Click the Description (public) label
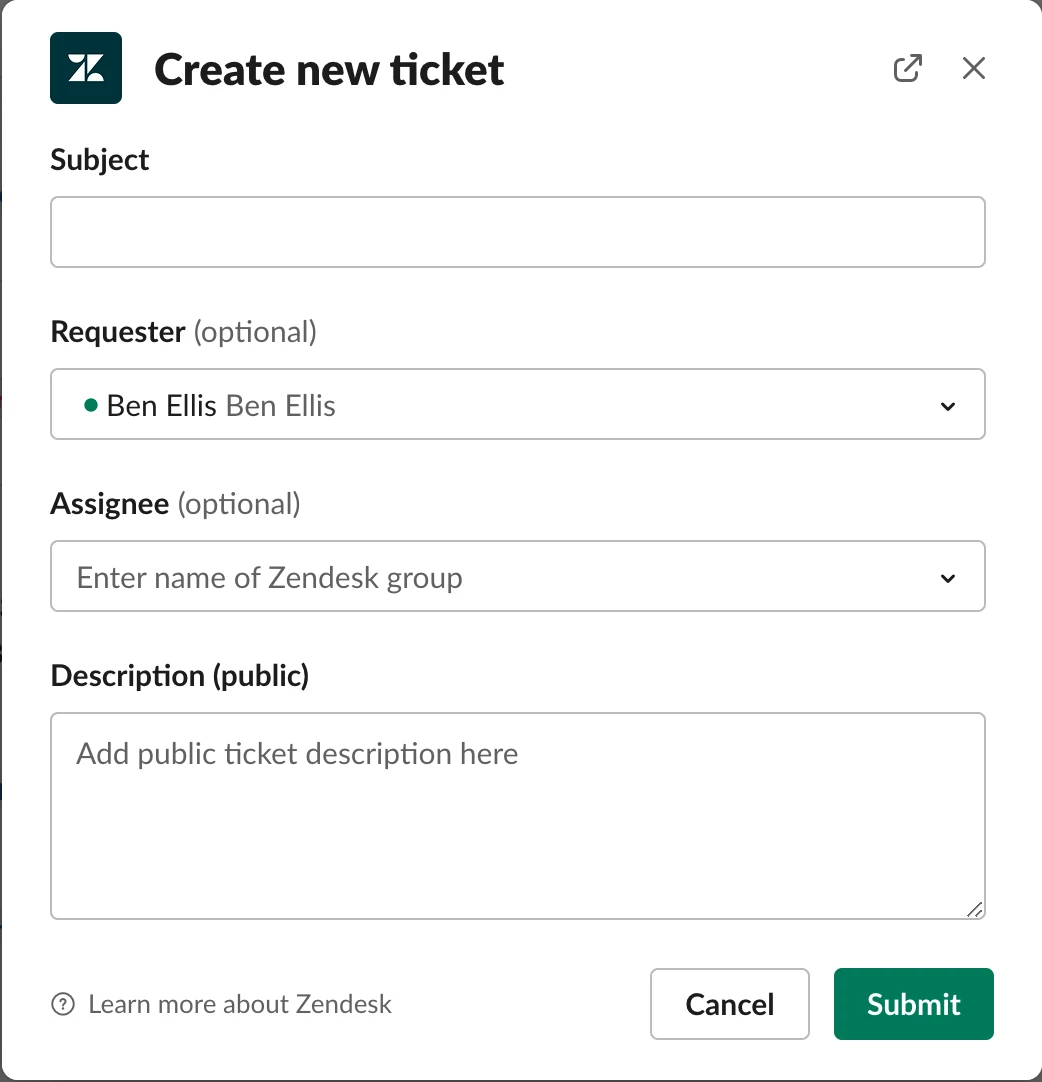Image resolution: width=1042 pixels, height=1082 pixels. tap(180, 676)
